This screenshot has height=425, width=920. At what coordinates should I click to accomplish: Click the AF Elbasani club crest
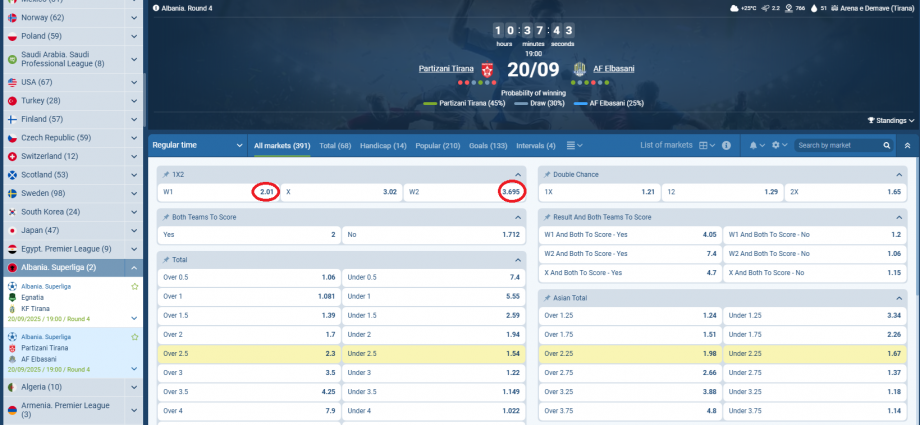(x=580, y=69)
